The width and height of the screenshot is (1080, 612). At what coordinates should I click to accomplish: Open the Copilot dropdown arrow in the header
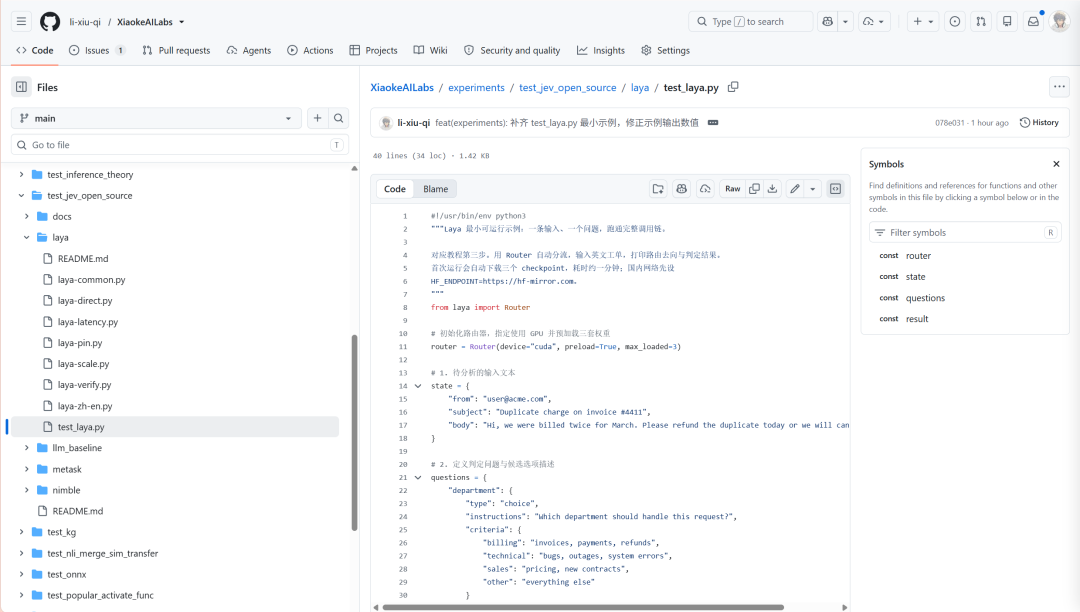845,21
